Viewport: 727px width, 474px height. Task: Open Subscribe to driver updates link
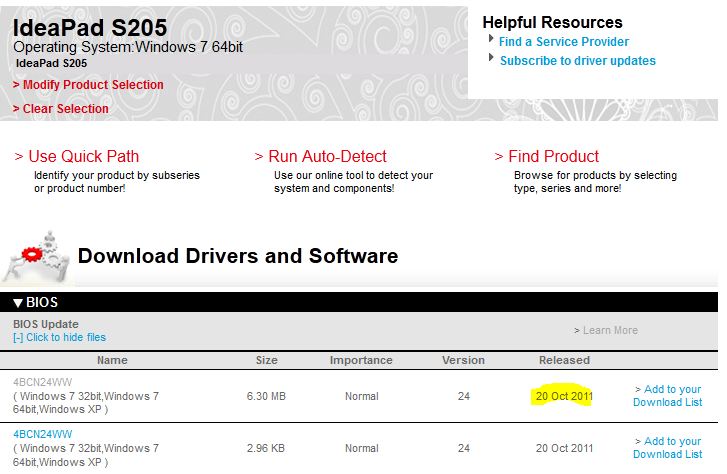578,61
